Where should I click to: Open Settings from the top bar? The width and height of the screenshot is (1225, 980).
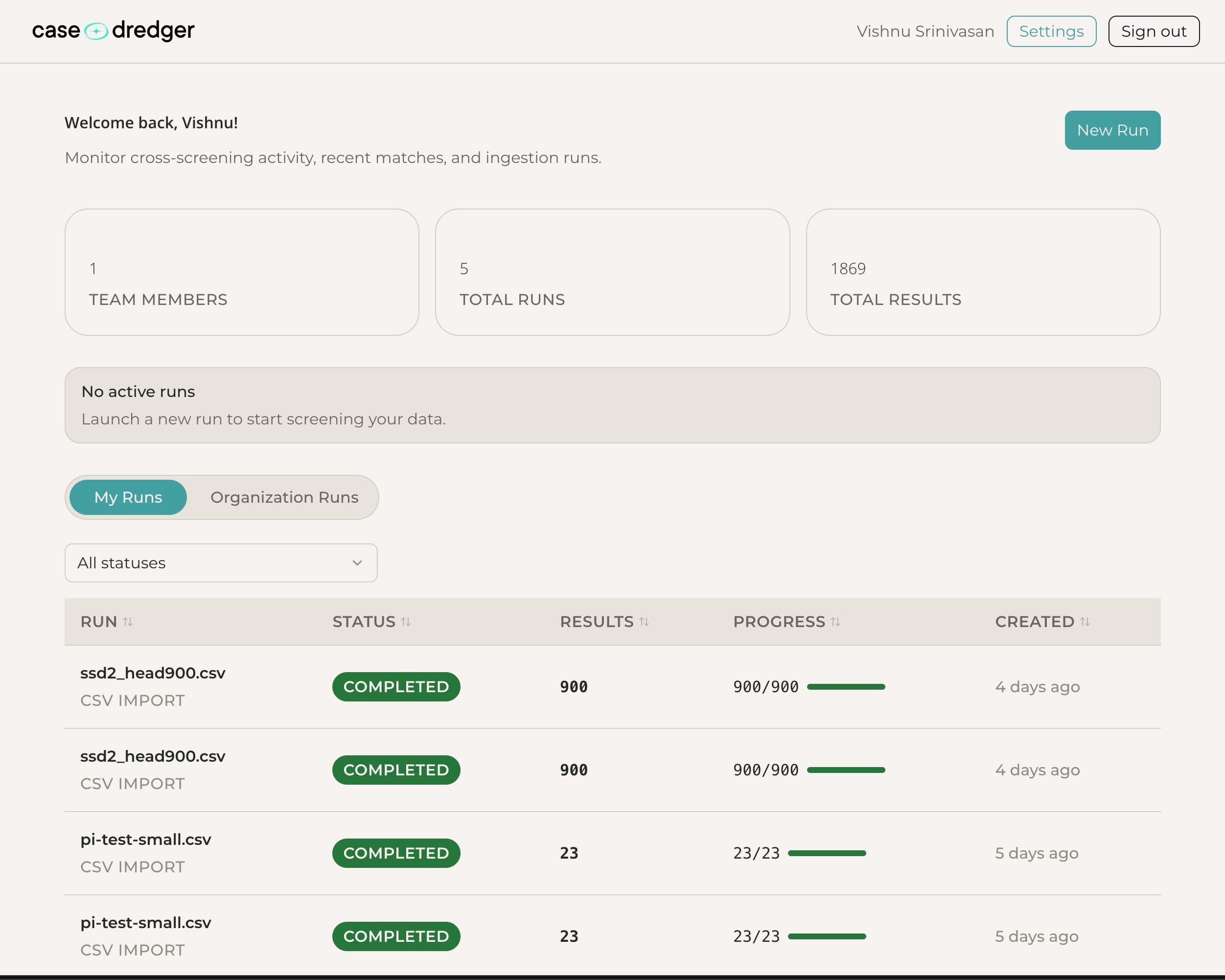(1051, 31)
